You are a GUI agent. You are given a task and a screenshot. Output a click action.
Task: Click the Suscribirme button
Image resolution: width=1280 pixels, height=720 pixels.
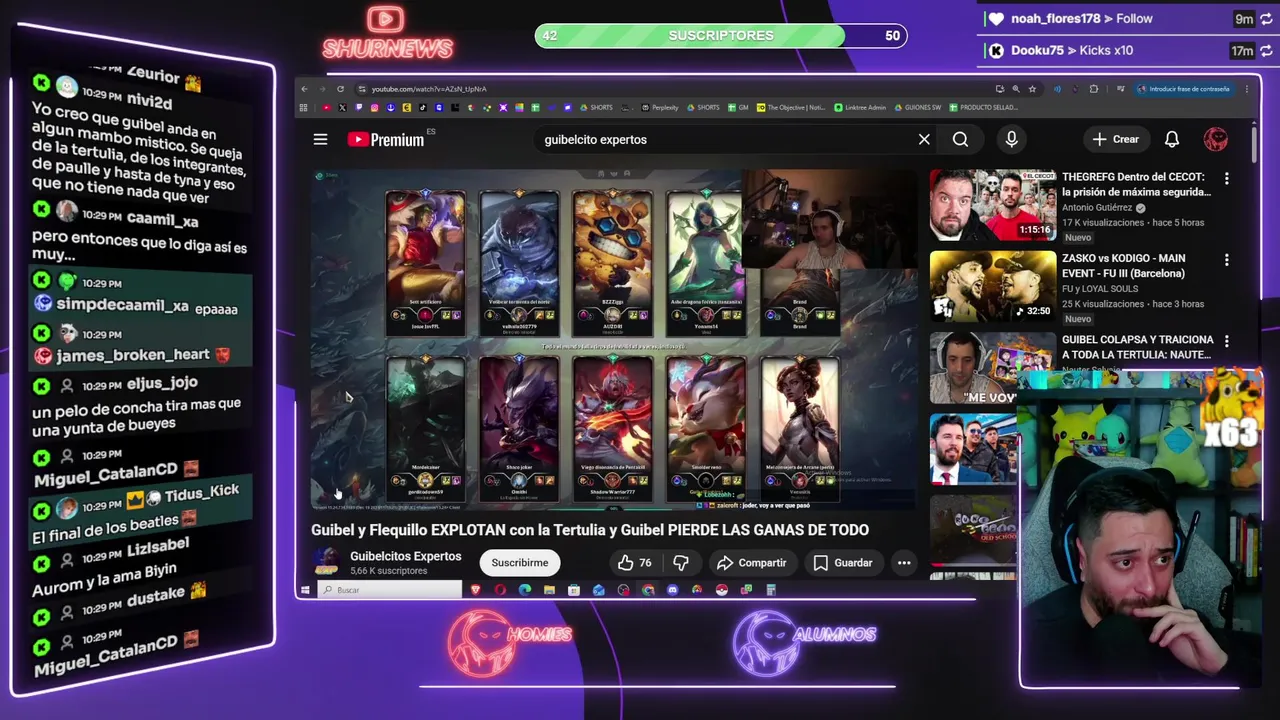tap(520, 563)
